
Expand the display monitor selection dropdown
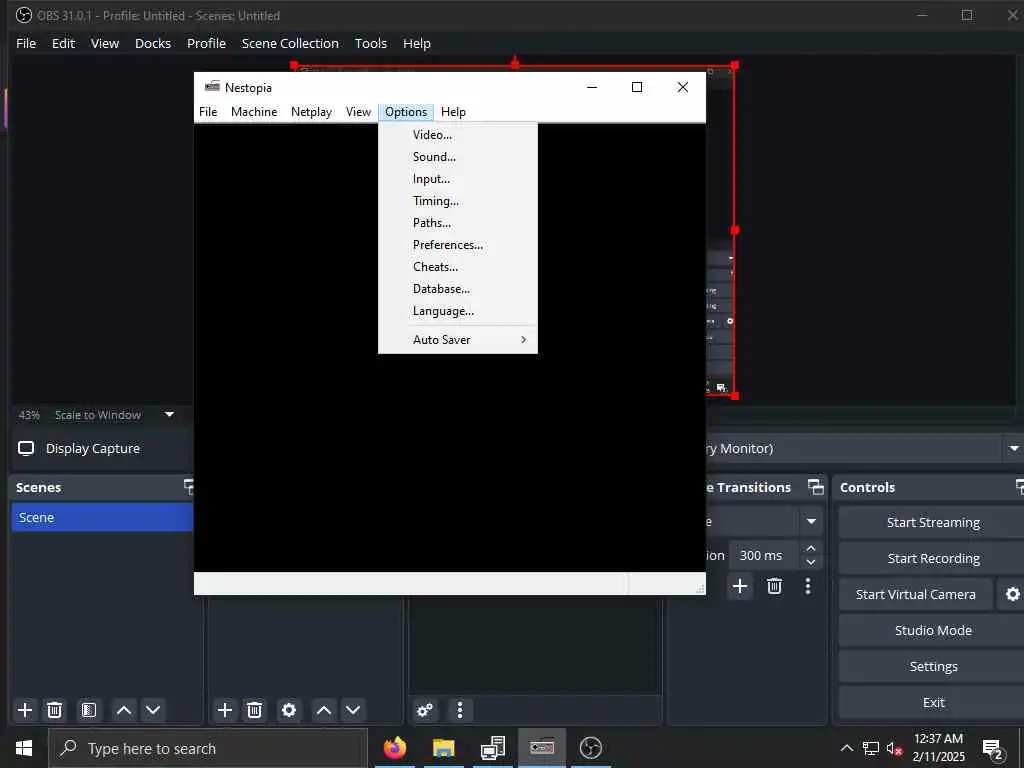click(x=1014, y=449)
